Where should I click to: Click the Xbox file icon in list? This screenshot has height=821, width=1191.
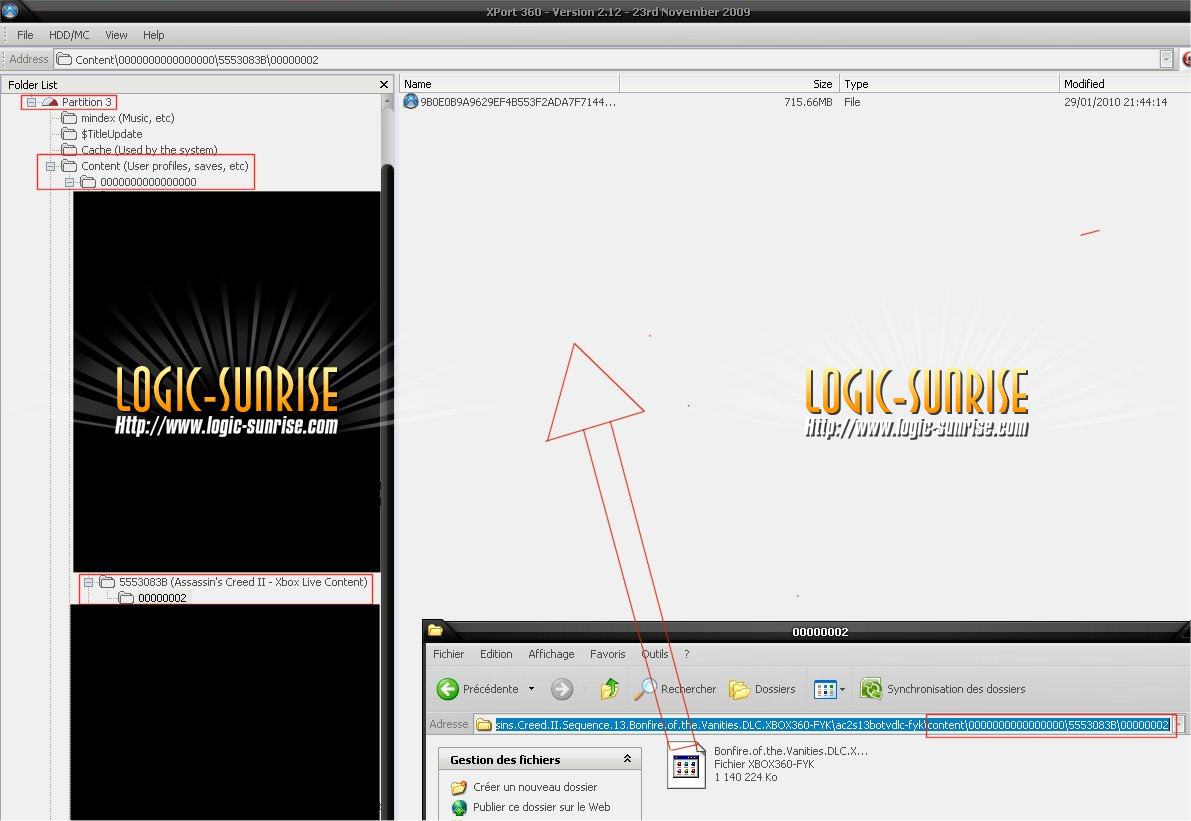(410, 101)
